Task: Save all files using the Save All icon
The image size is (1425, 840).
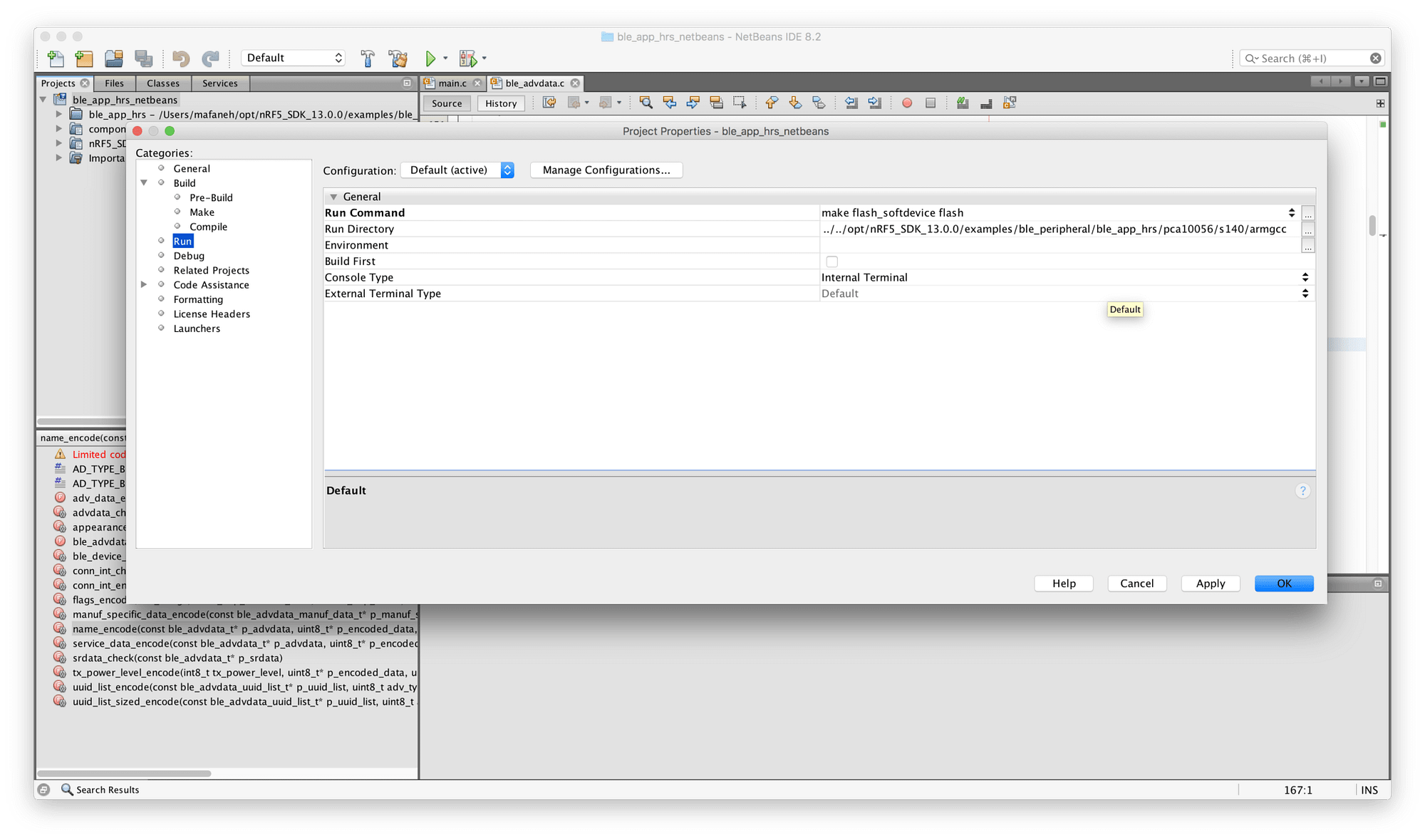Action: (x=144, y=58)
